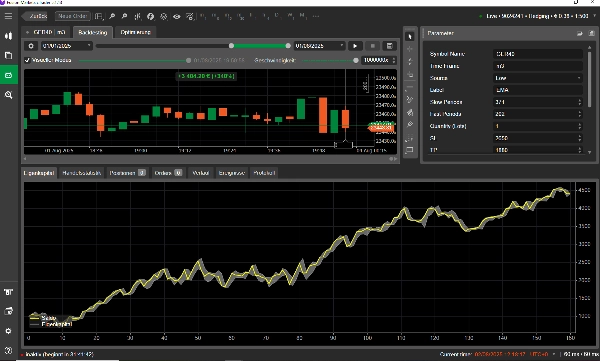
Task: Click the Label input field
Action: (538, 90)
